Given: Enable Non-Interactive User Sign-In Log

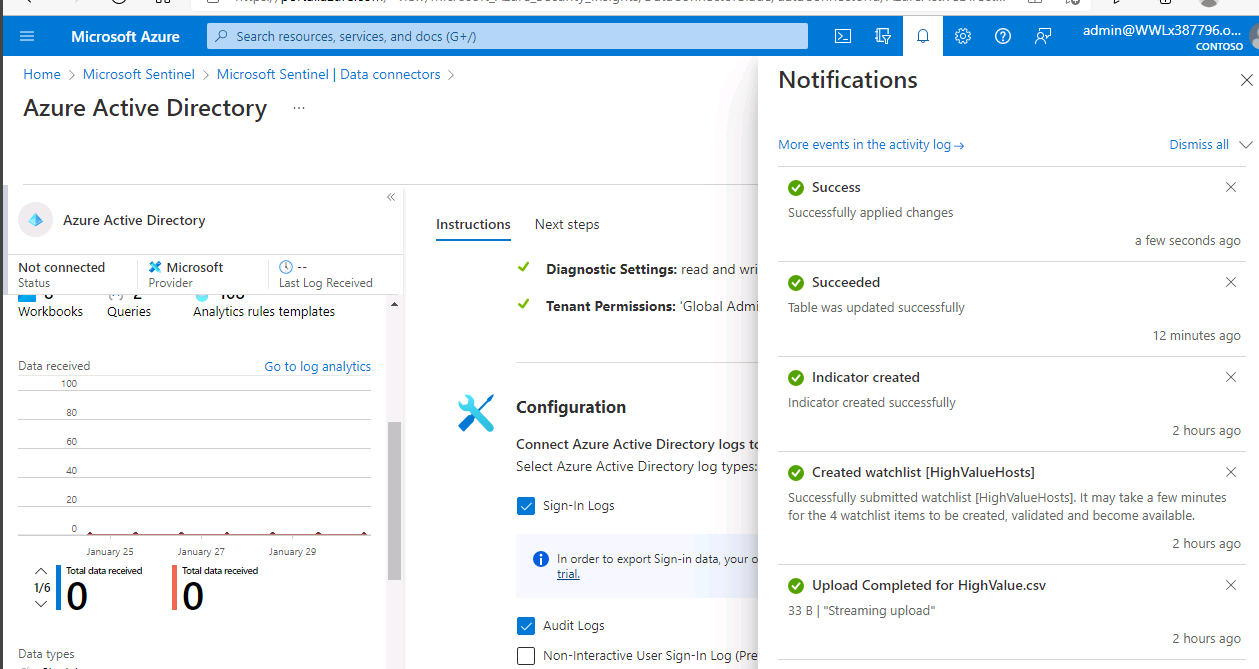Looking at the screenshot, I should click(x=526, y=655).
